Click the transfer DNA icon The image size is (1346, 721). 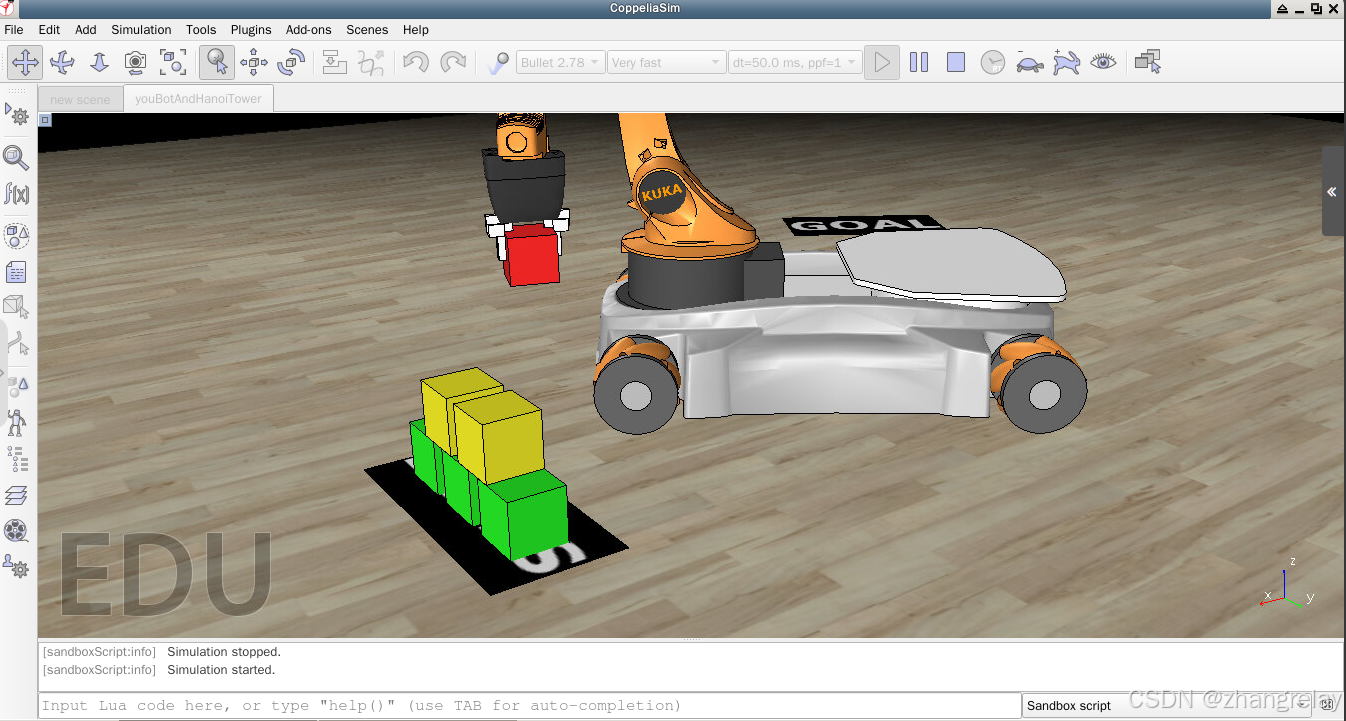click(x=371, y=62)
